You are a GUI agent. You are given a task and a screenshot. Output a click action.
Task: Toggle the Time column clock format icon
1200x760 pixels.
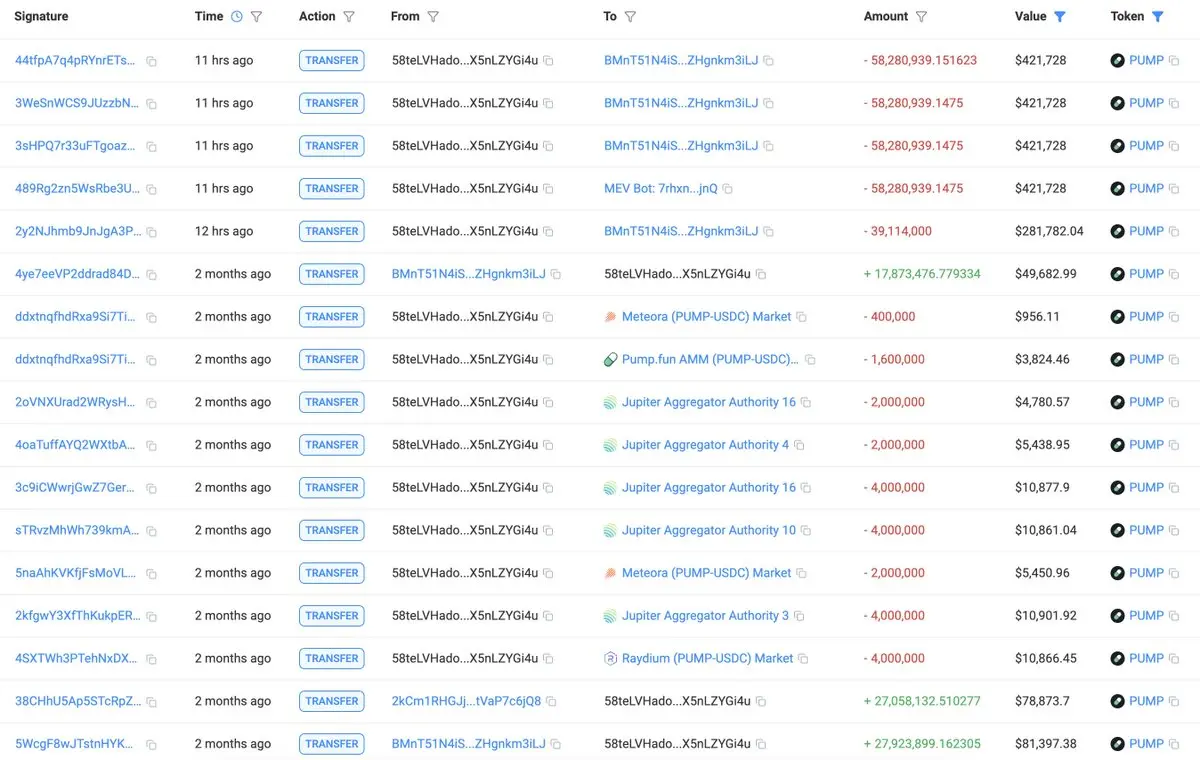click(x=237, y=17)
